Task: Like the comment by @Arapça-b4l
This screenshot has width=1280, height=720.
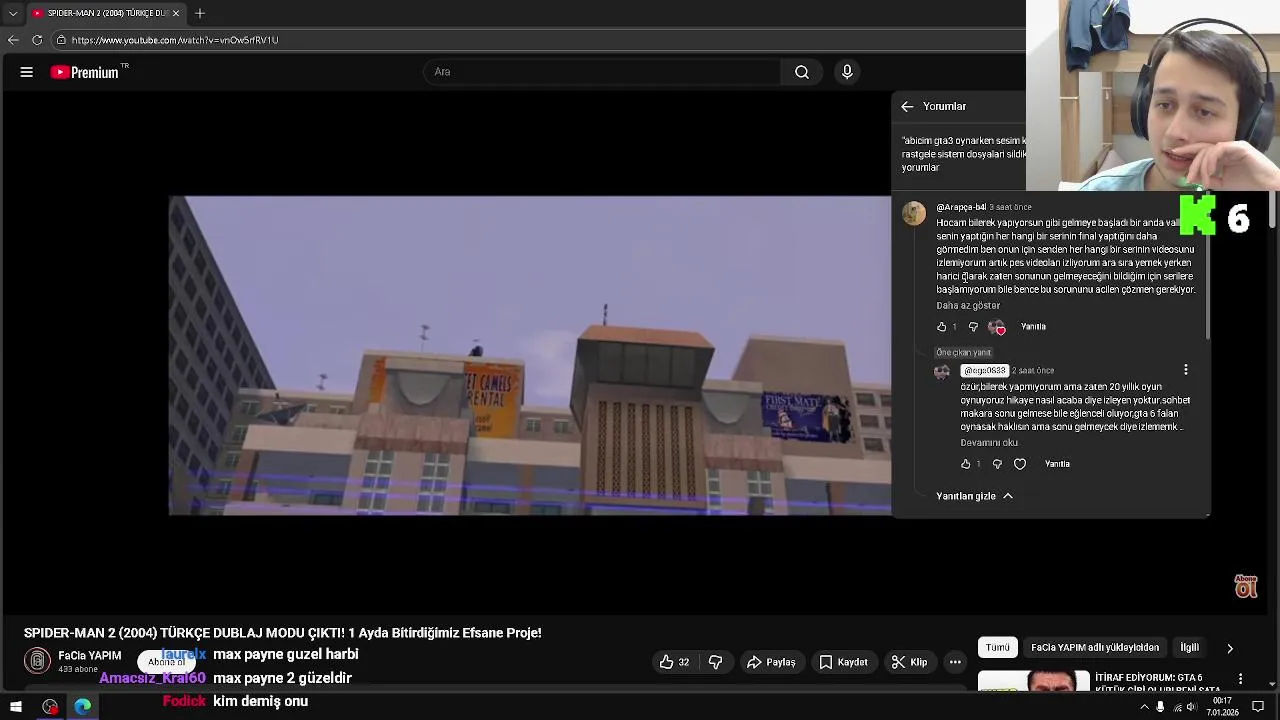Action: [941, 327]
